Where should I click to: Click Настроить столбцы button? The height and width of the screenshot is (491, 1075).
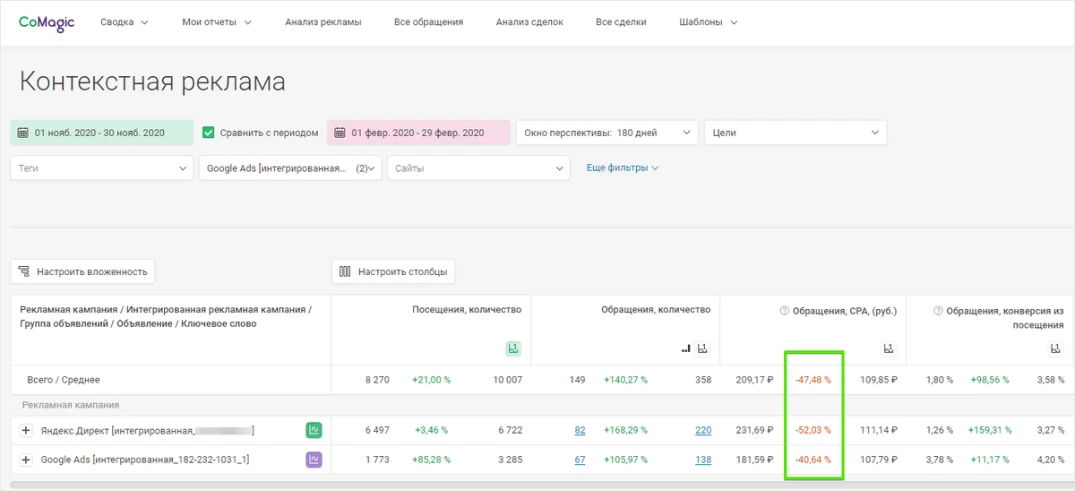[x=394, y=272]
